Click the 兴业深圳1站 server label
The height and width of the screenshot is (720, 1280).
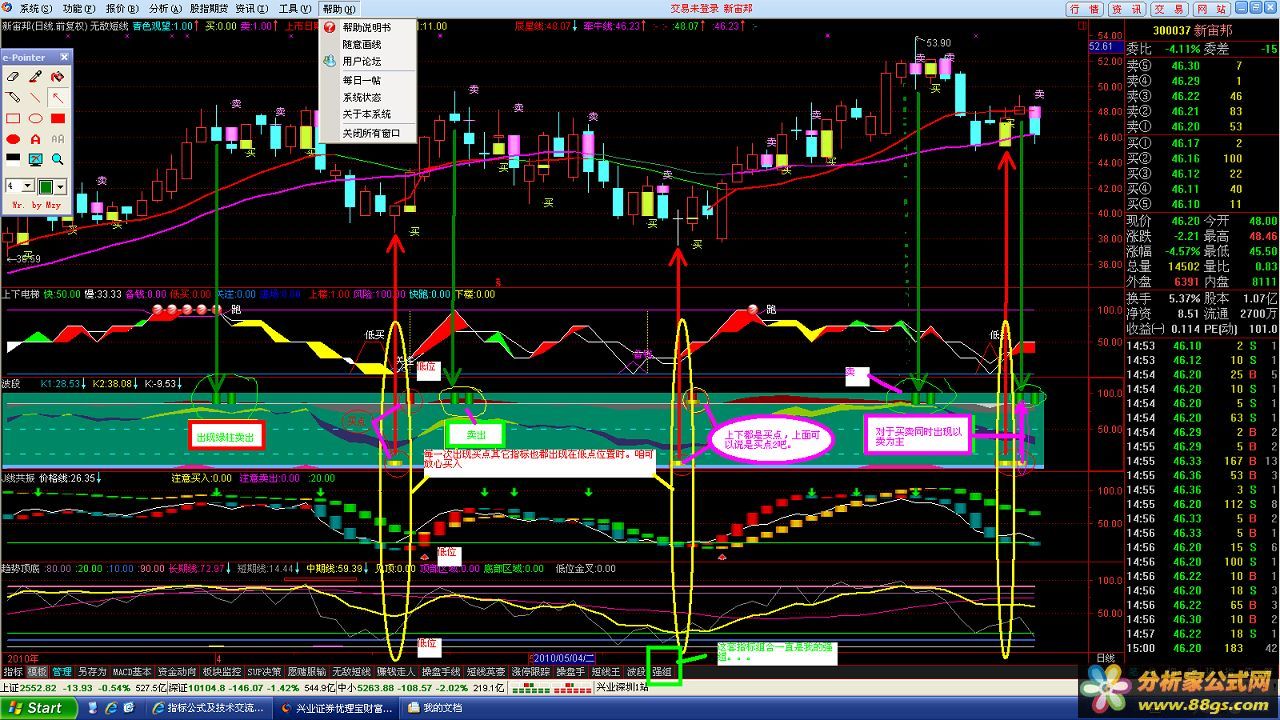(x=623, y=688)
